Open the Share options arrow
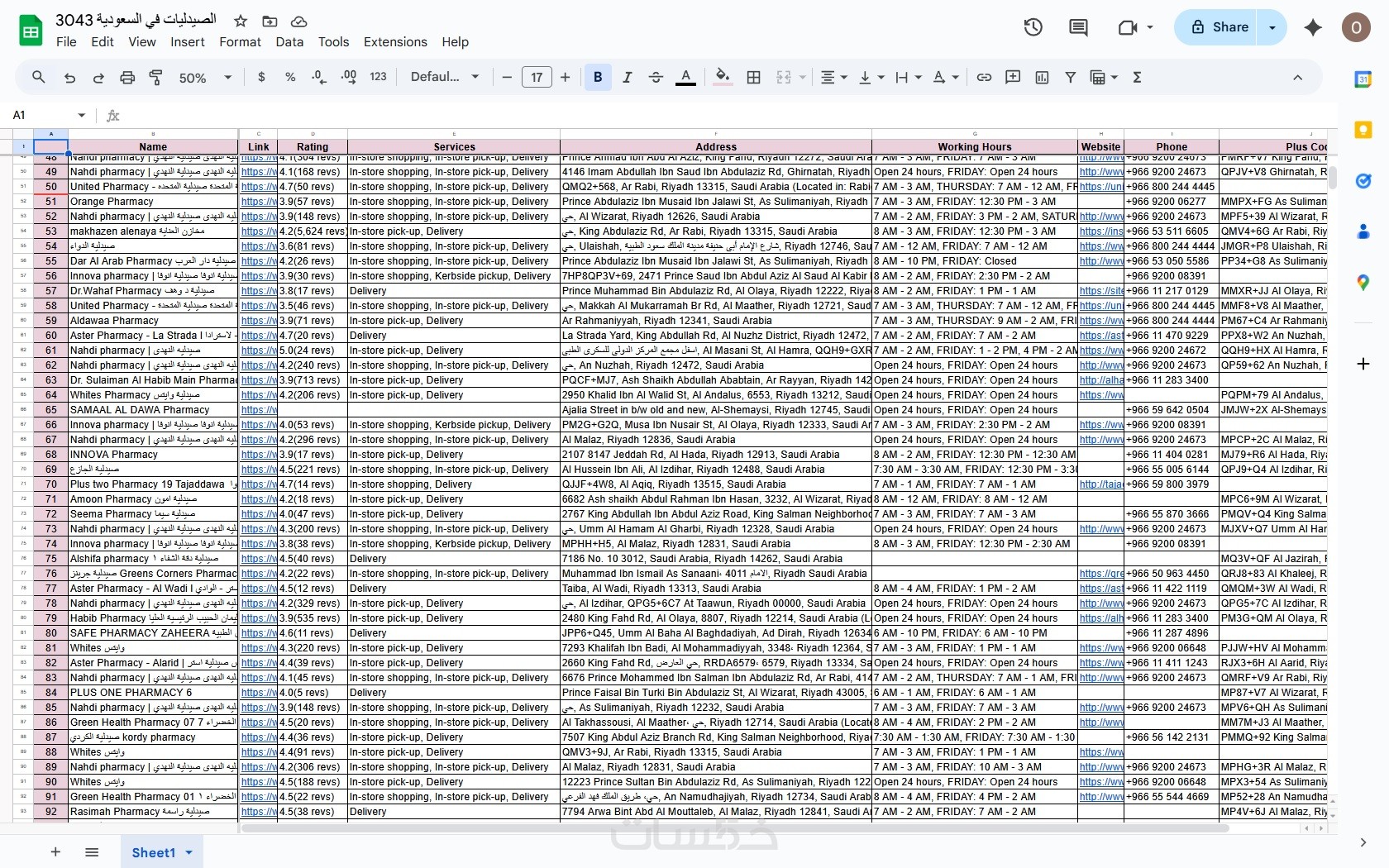The height and width of the screenshot is (868, 1389). click(1272, 27)
